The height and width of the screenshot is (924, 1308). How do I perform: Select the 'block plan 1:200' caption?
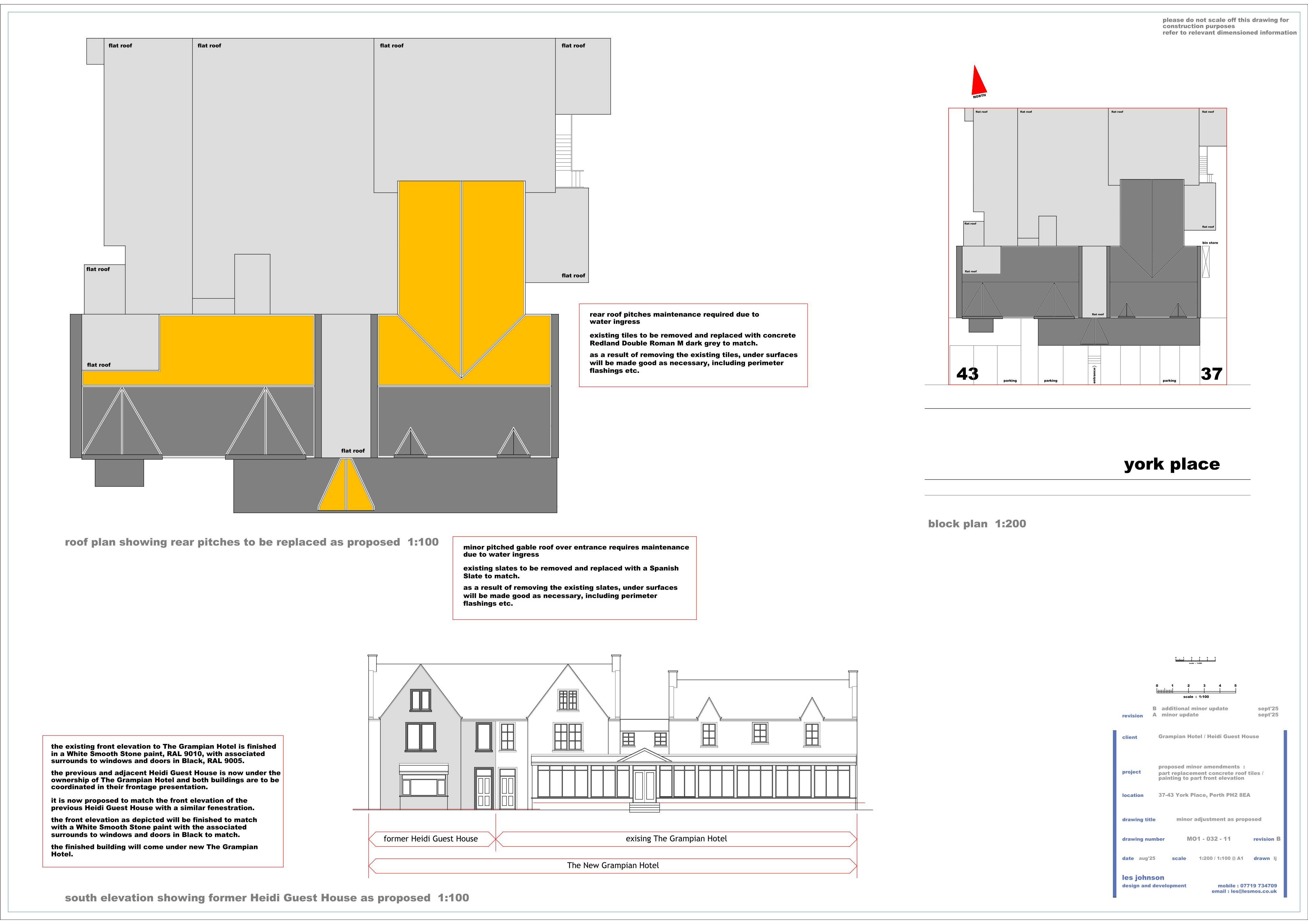[x=977, y=524]
